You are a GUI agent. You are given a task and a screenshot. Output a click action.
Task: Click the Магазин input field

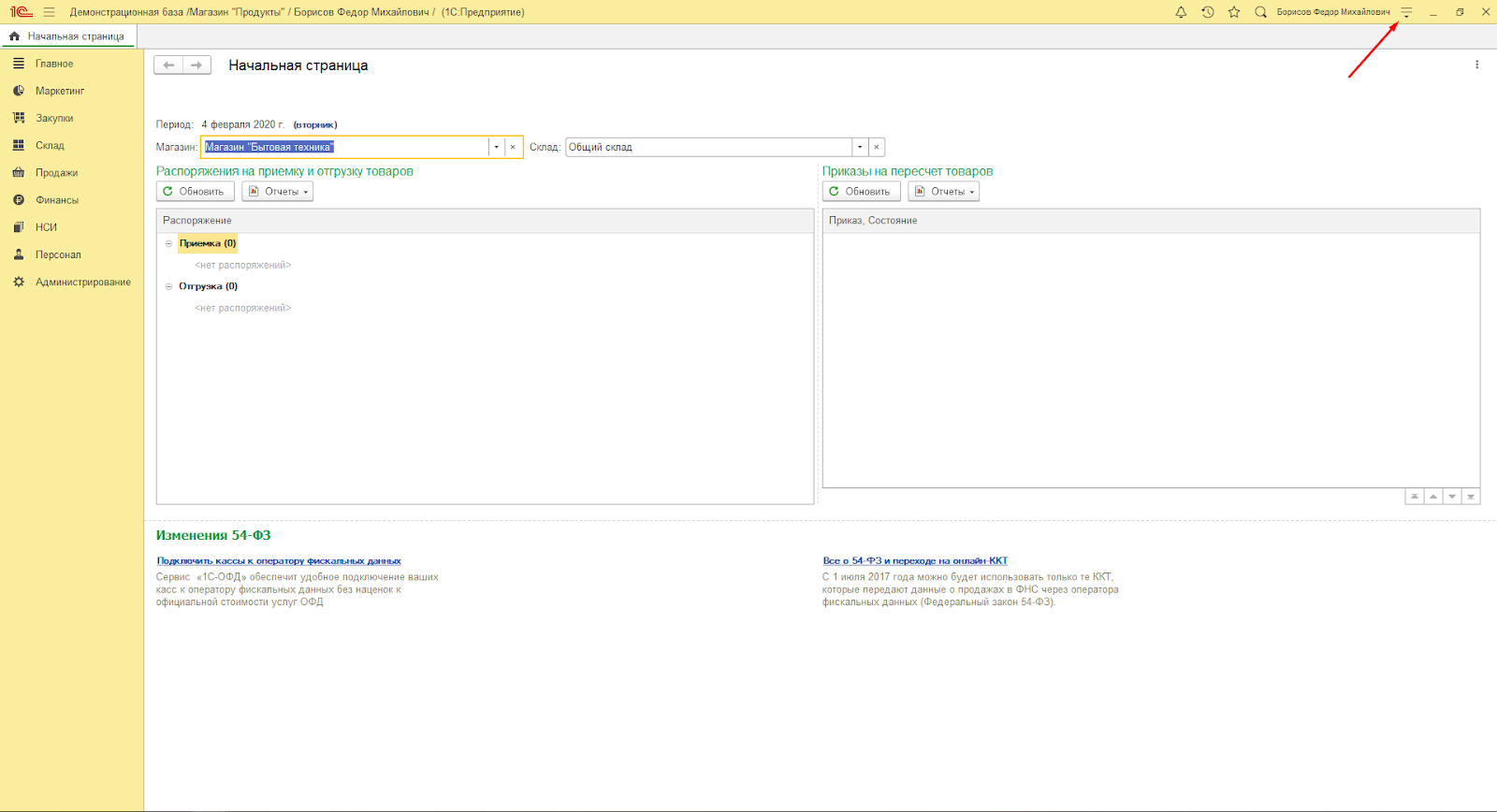(345, 147)
